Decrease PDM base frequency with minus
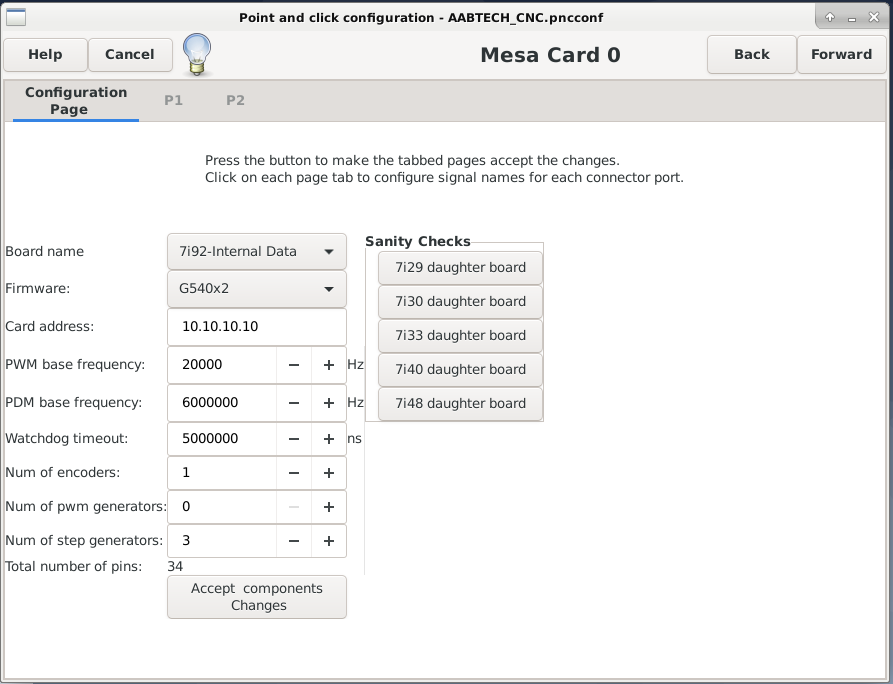 pyautogui.click(x=294, y=403)
